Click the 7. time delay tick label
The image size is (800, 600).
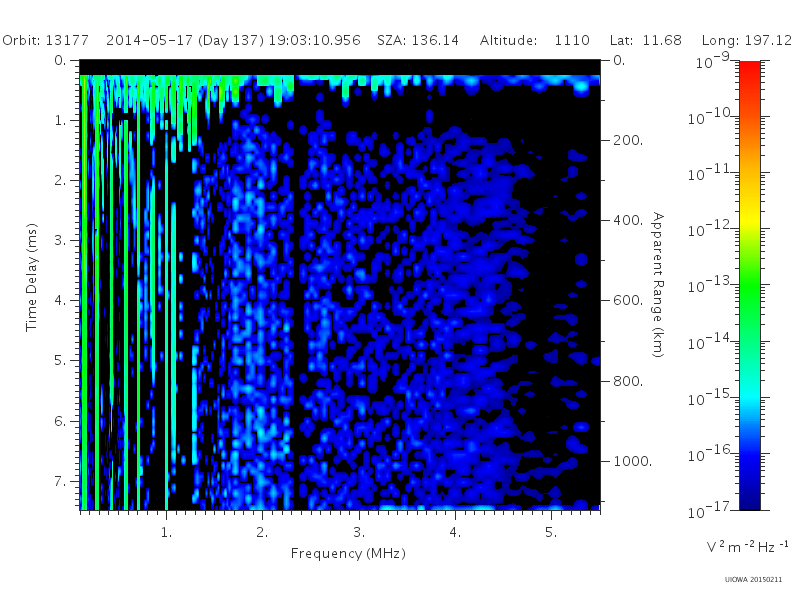(60, 481)
